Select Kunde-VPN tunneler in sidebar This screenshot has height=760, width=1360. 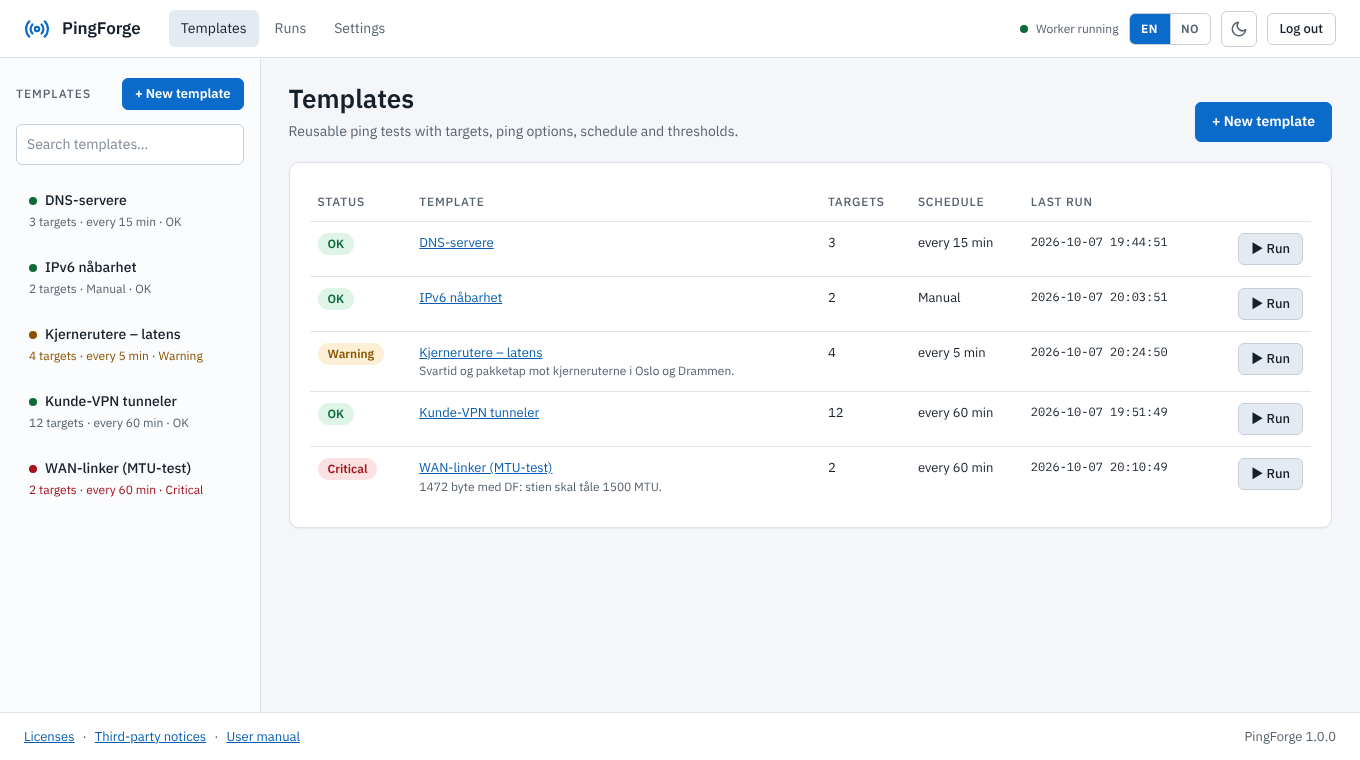click(130, 411)
